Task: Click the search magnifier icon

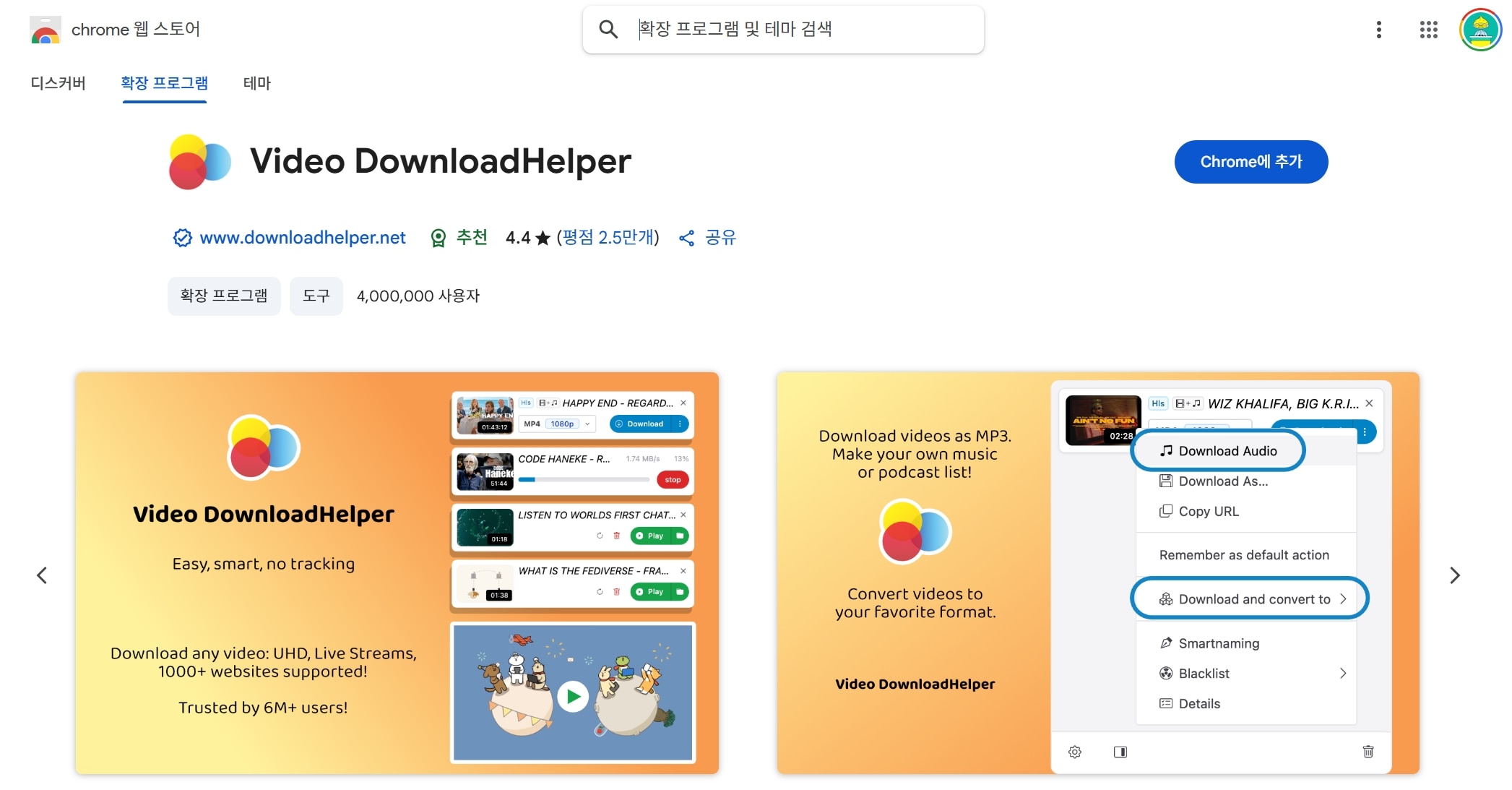Action: coord(608,30)
